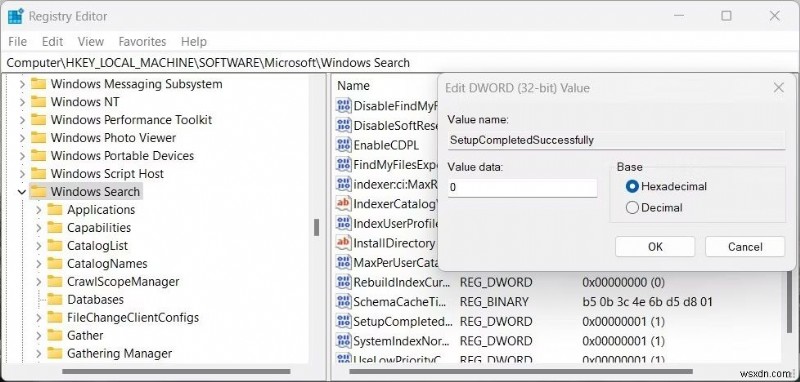Screen dimensions: 800x382
Task: Cancel the Edit DWORD dialog
Action: (x=745, y=247)
